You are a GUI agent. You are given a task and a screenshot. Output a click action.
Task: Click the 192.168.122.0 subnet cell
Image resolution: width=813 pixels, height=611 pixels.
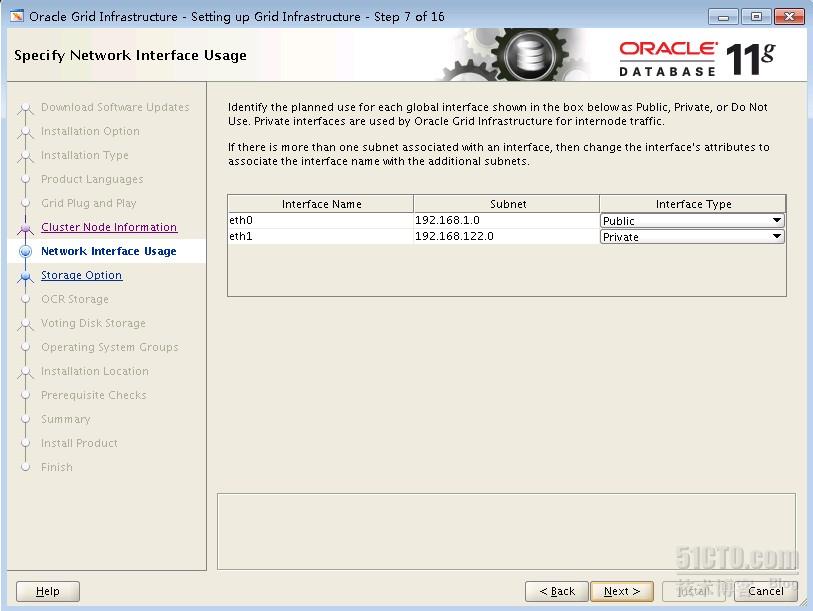[x=506, y=237]
